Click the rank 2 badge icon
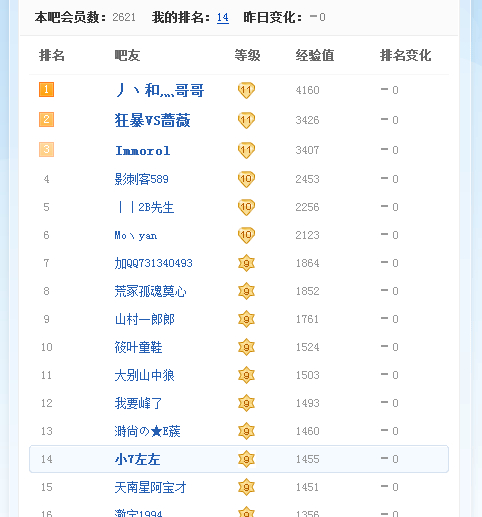 pos(46,120)
